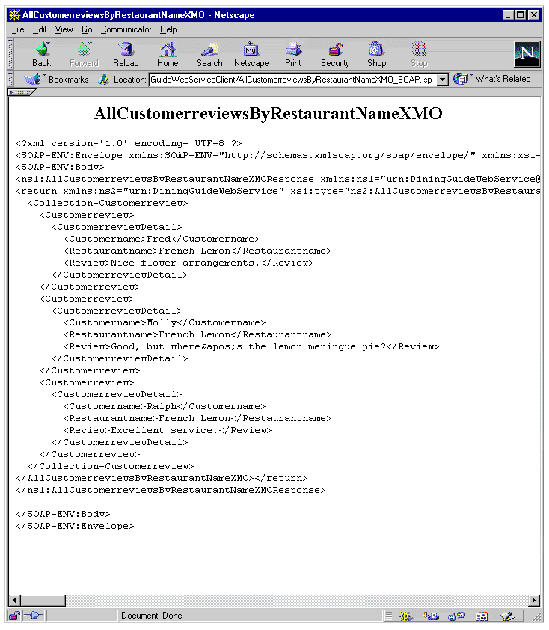This screenshot has height=630, width=549.
Task: Open Navigator from the component bar
Action: point(406,616)
